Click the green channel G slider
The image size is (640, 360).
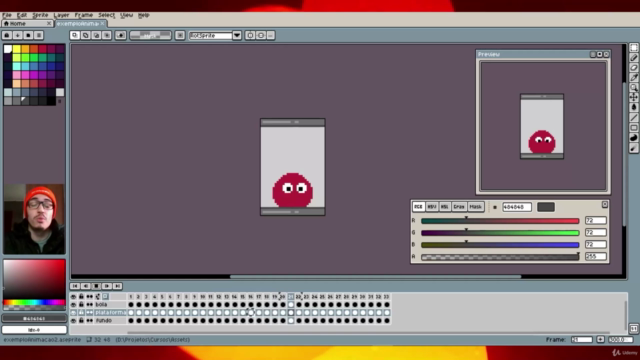[x=500, y=233]
